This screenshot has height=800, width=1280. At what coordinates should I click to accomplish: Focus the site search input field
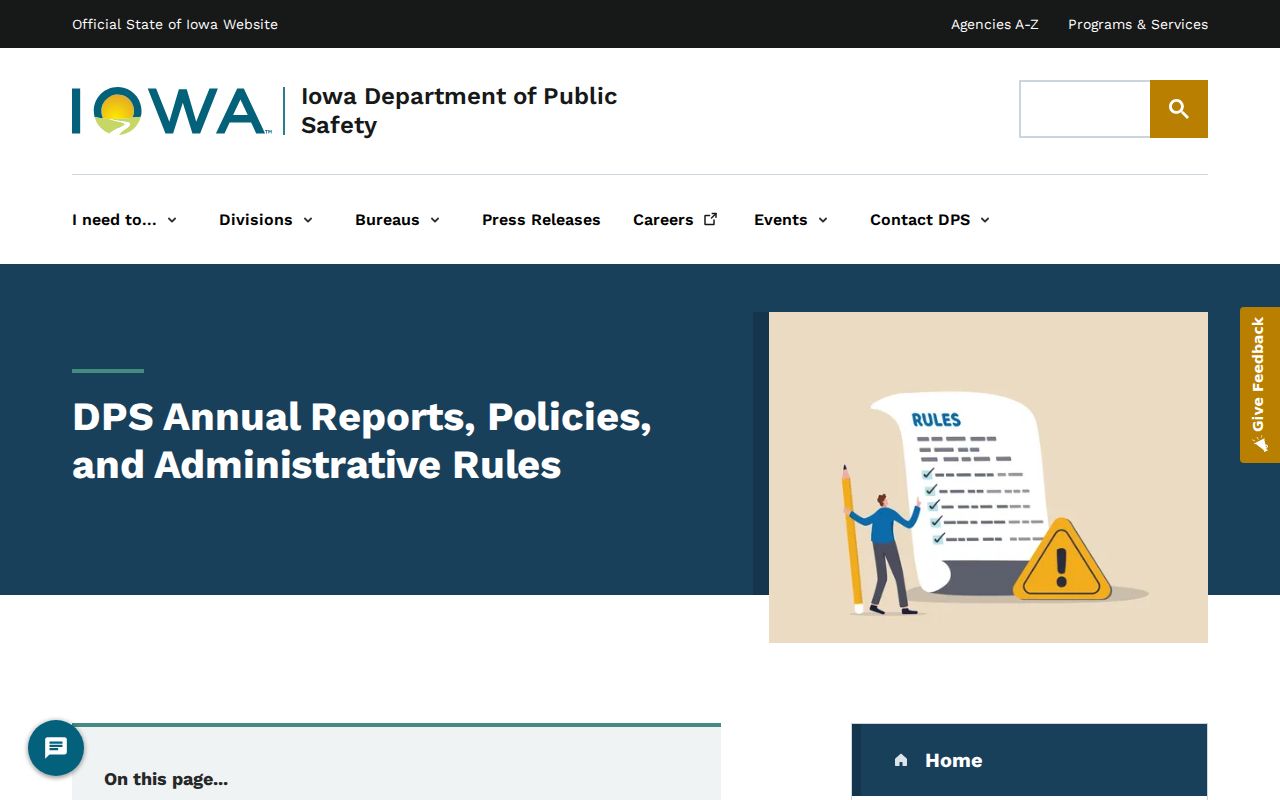pos(1085,109)
